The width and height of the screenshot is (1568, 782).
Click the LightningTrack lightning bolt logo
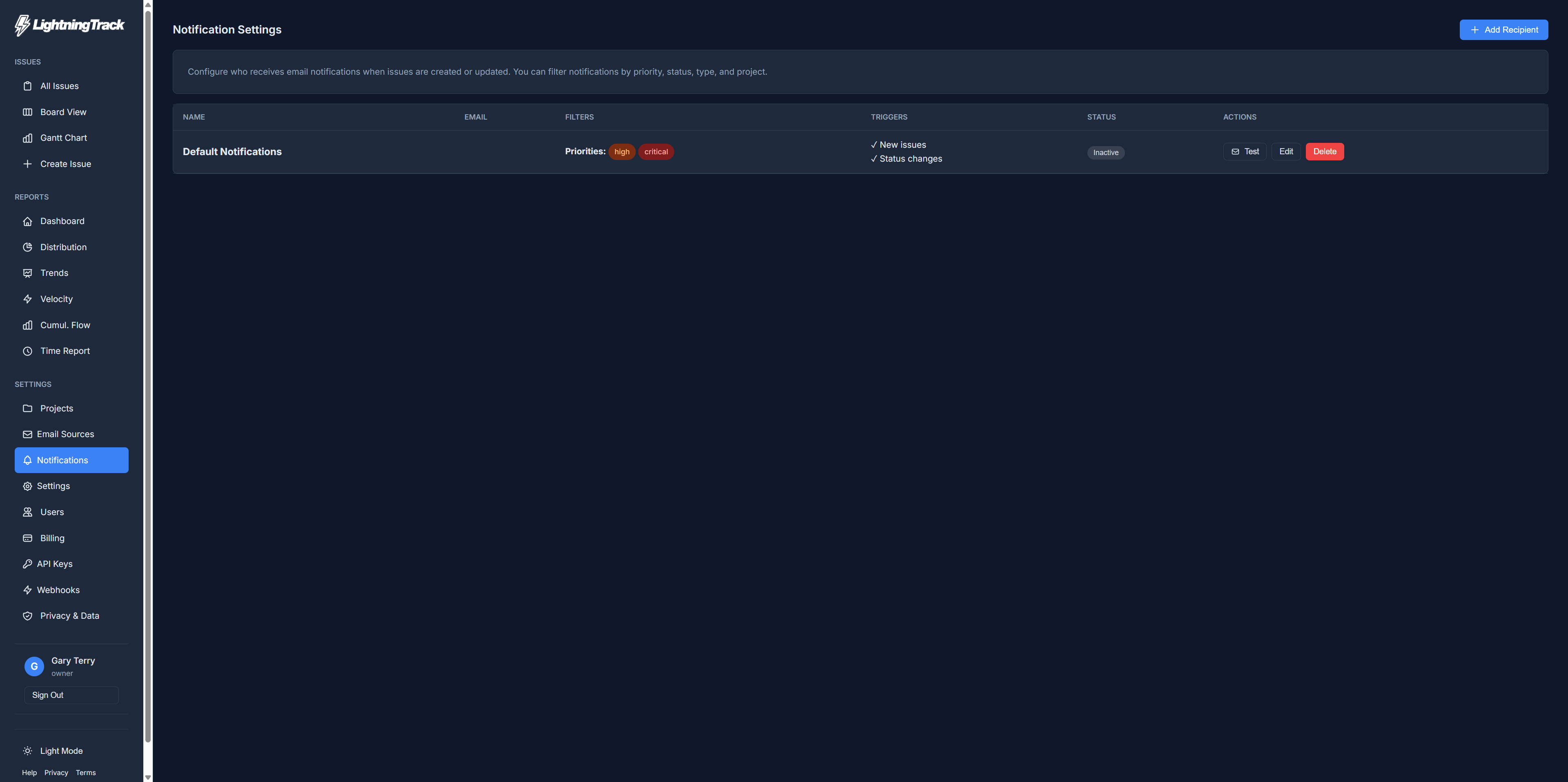pos(22,25)
